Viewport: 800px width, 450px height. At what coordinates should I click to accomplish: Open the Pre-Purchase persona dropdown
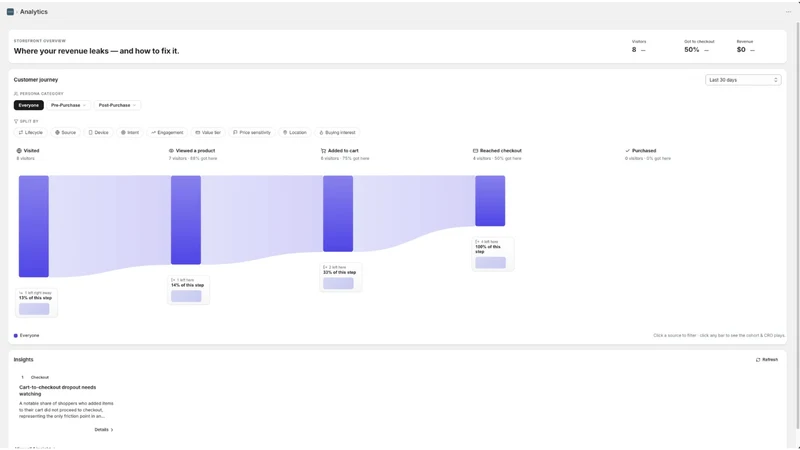click(x=68, y=105)
